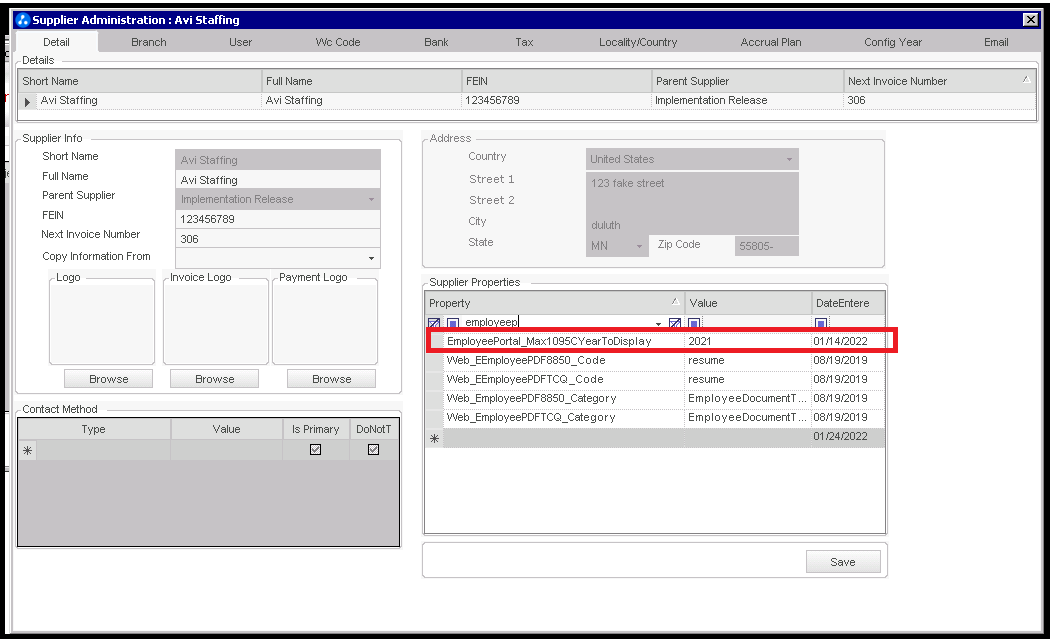
Task: Click the Next Invoice Number sort indicator
Action: [x=1026, y=79]
